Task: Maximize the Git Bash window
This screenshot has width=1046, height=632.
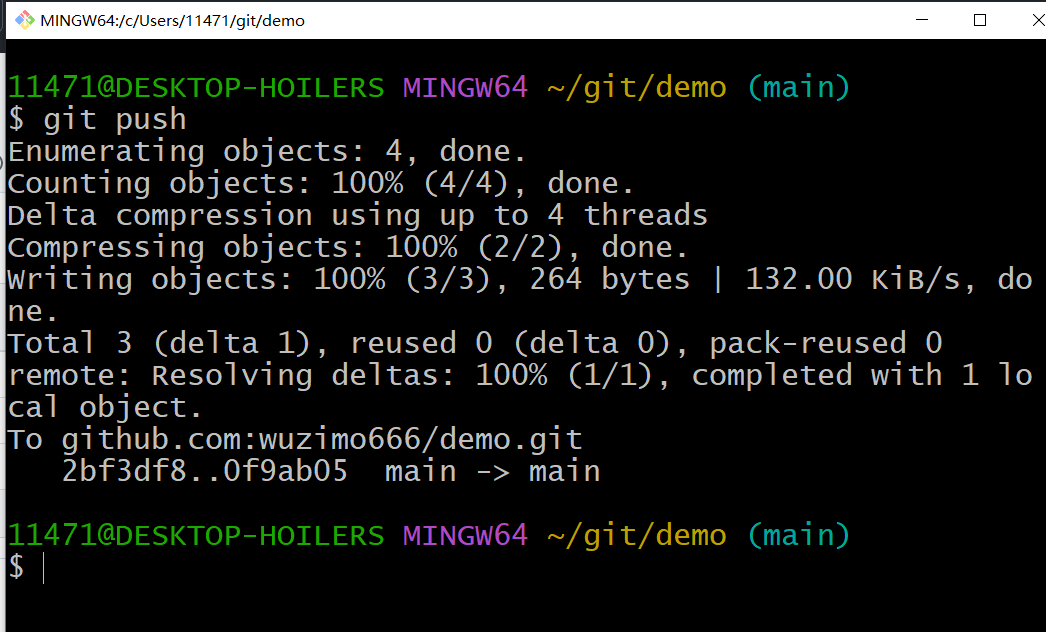Action: coord(980,20)
